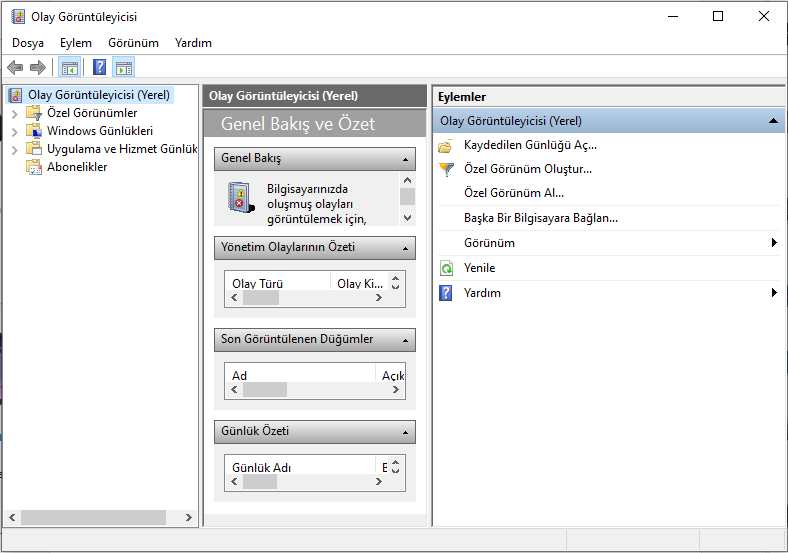Open help via the blue question mark toolbar icon
788x553 pixels.
tap(100, 67)
